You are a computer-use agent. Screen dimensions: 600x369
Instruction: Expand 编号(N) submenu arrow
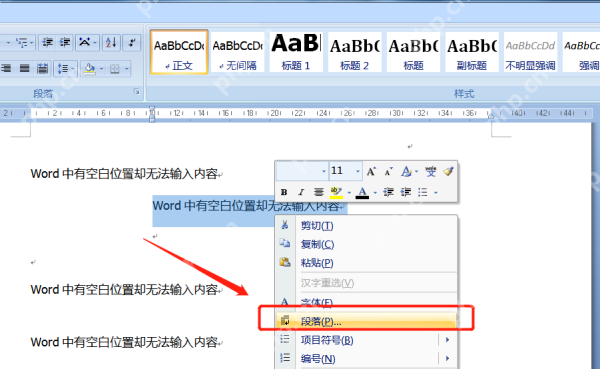point(447,358)
